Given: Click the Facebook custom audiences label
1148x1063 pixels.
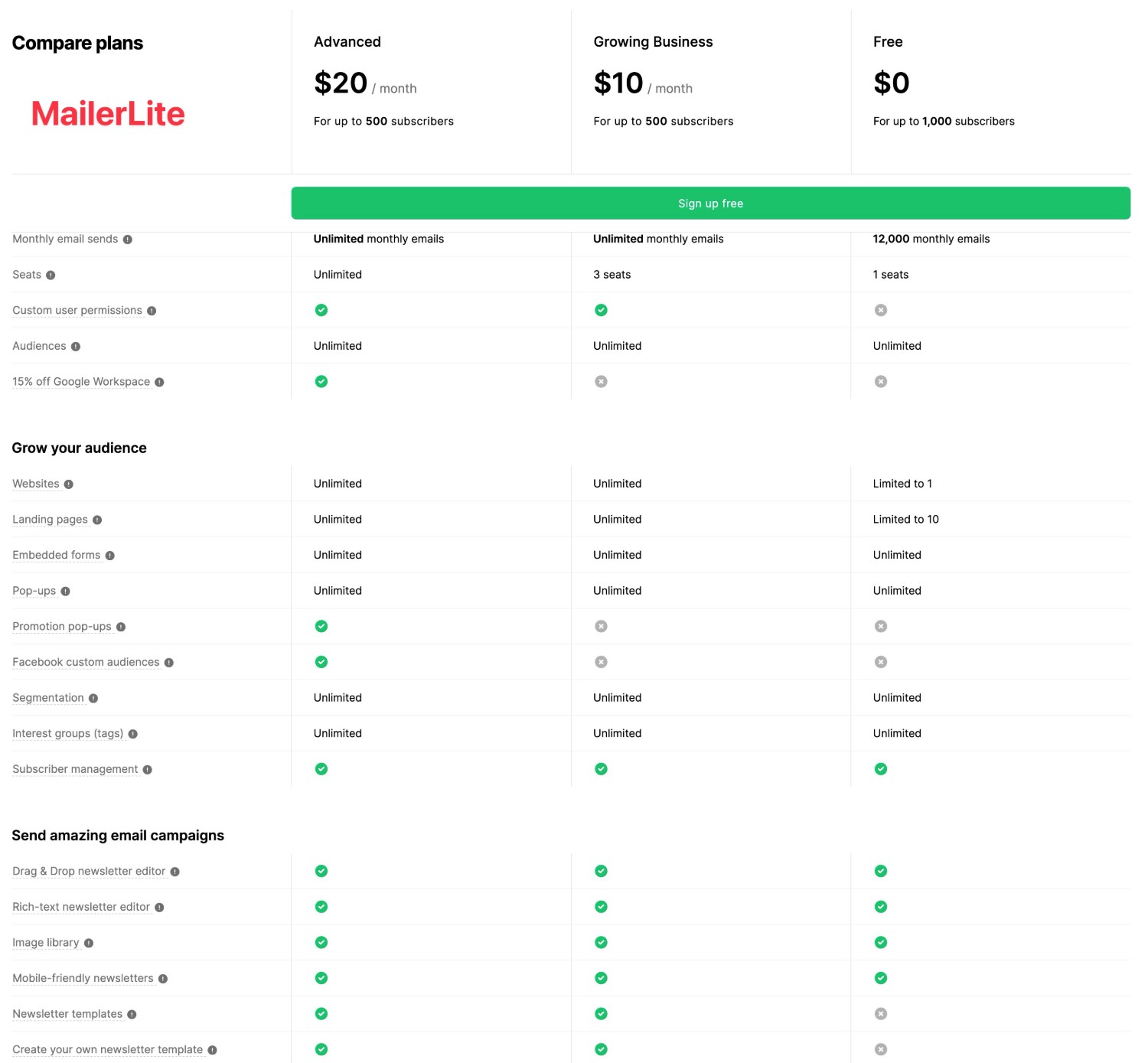Looking at the screenshot, I should (x=86, y=662).
